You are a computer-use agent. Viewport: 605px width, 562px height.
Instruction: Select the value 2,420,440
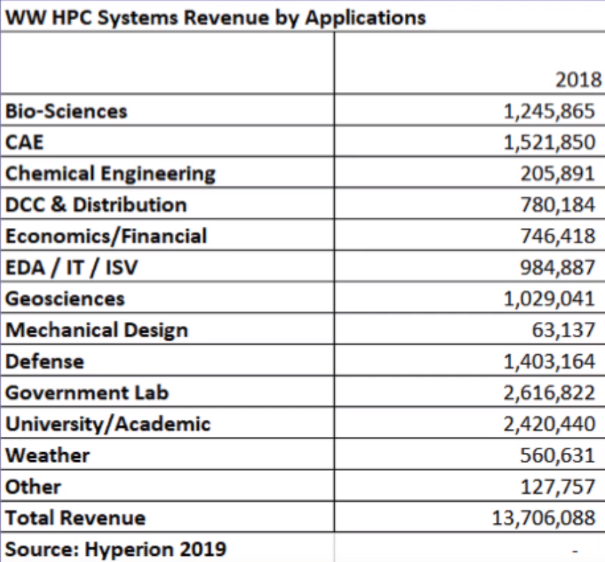tap(549, 424)
